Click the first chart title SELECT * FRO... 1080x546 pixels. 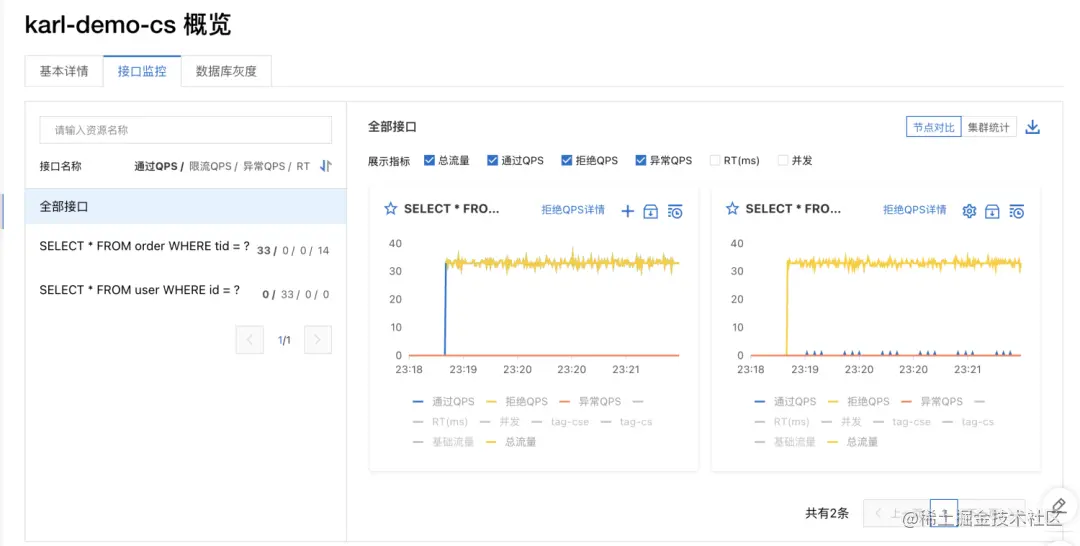click(x=452, y=209)
